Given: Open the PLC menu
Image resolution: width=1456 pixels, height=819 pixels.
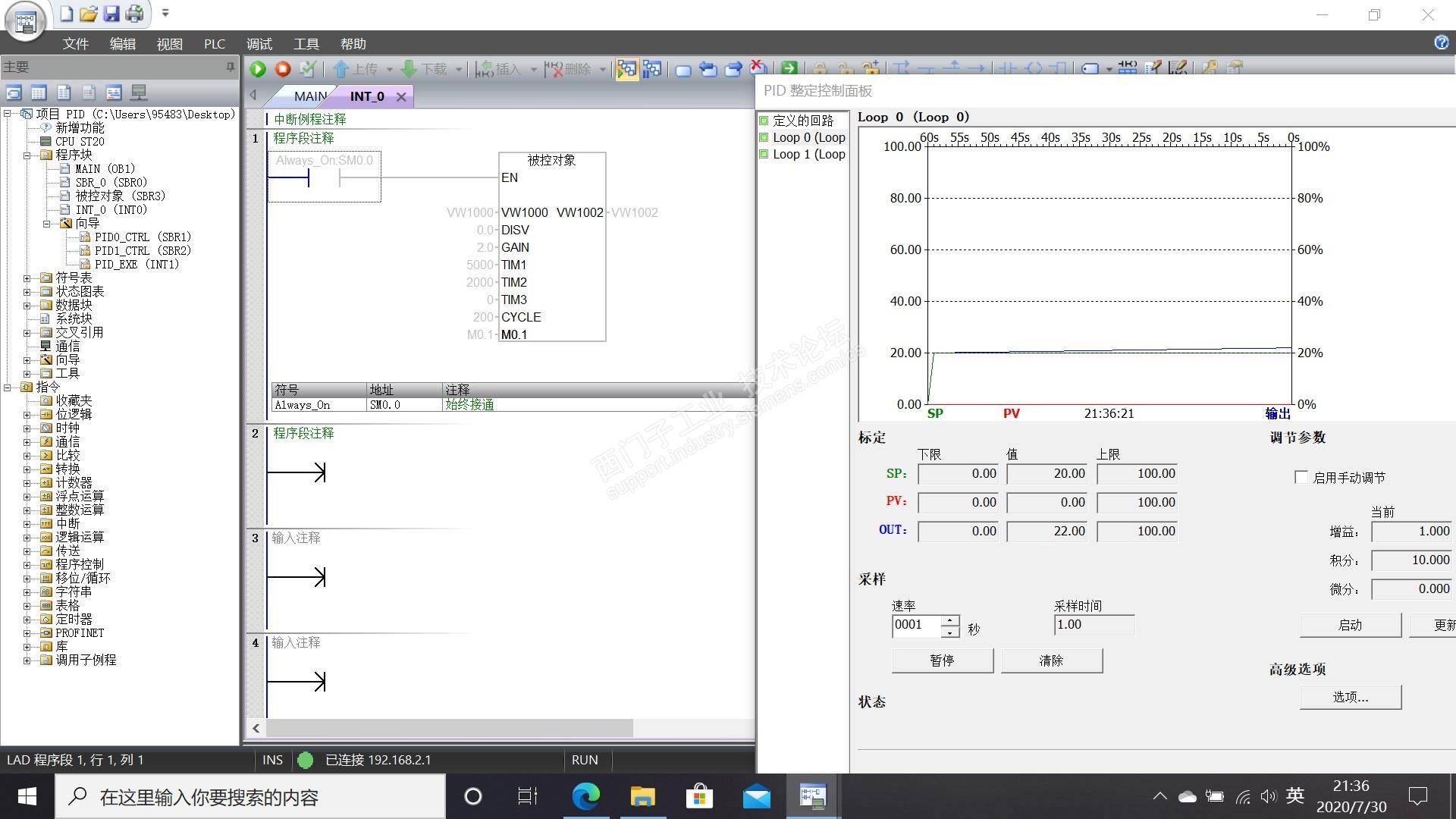Looking at the screenshot, I should (x=214, y=44).
